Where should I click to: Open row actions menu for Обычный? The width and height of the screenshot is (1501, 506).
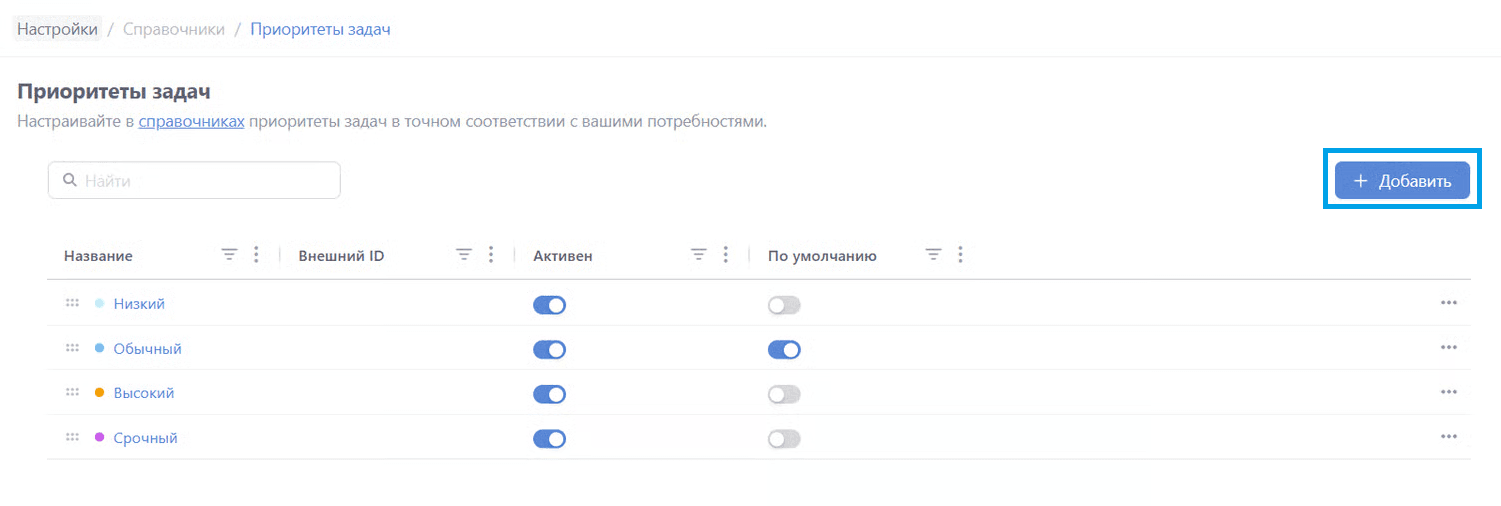tap(1448, 348)
